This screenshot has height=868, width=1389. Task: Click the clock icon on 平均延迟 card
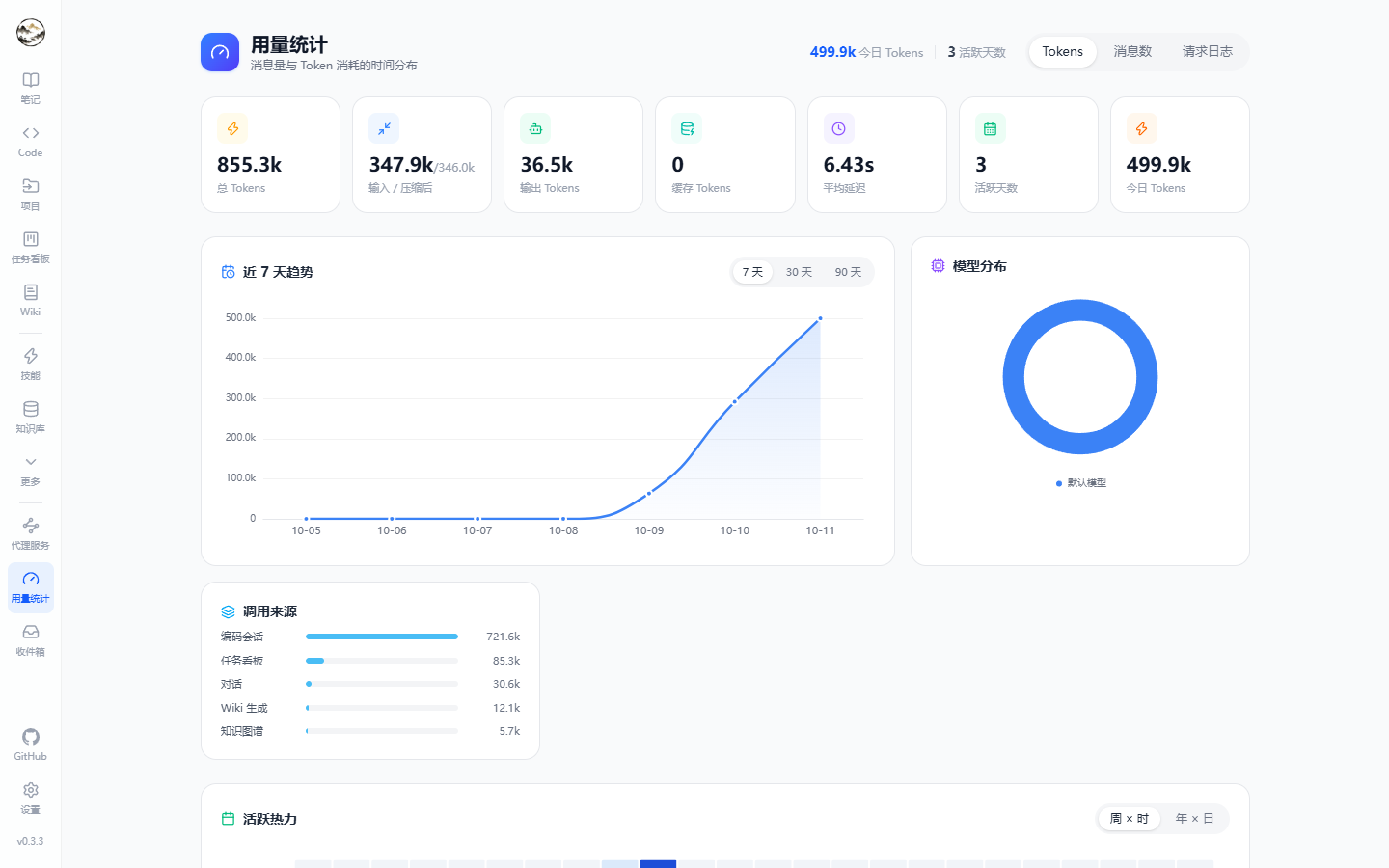[x=838, y=128]
